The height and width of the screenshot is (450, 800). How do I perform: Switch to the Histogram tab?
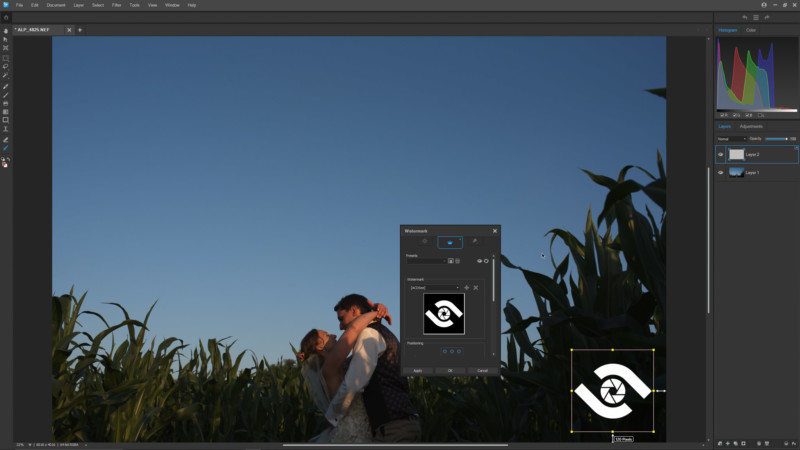pos(728,30)
